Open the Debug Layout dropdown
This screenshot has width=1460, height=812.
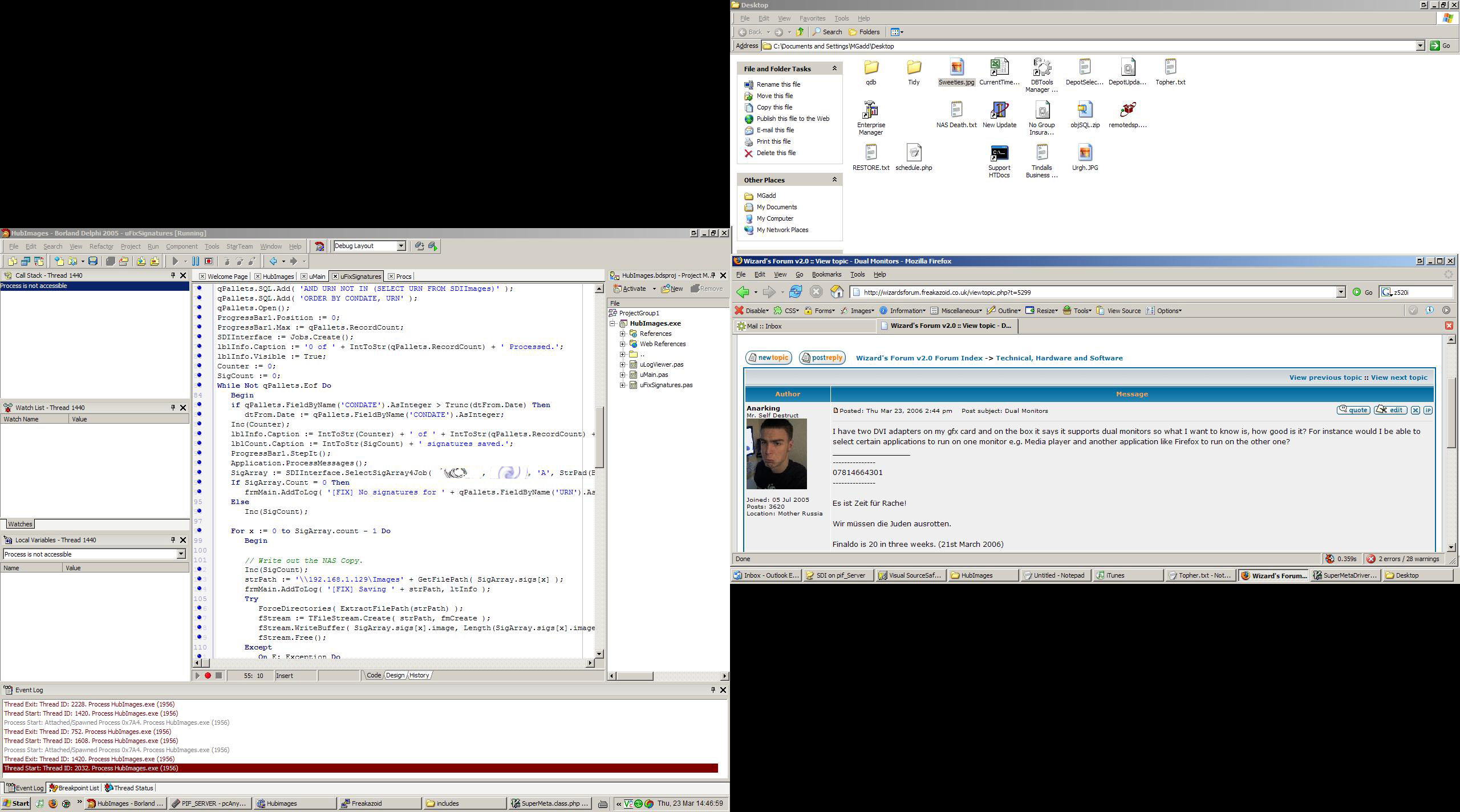[x=401, y=246]
